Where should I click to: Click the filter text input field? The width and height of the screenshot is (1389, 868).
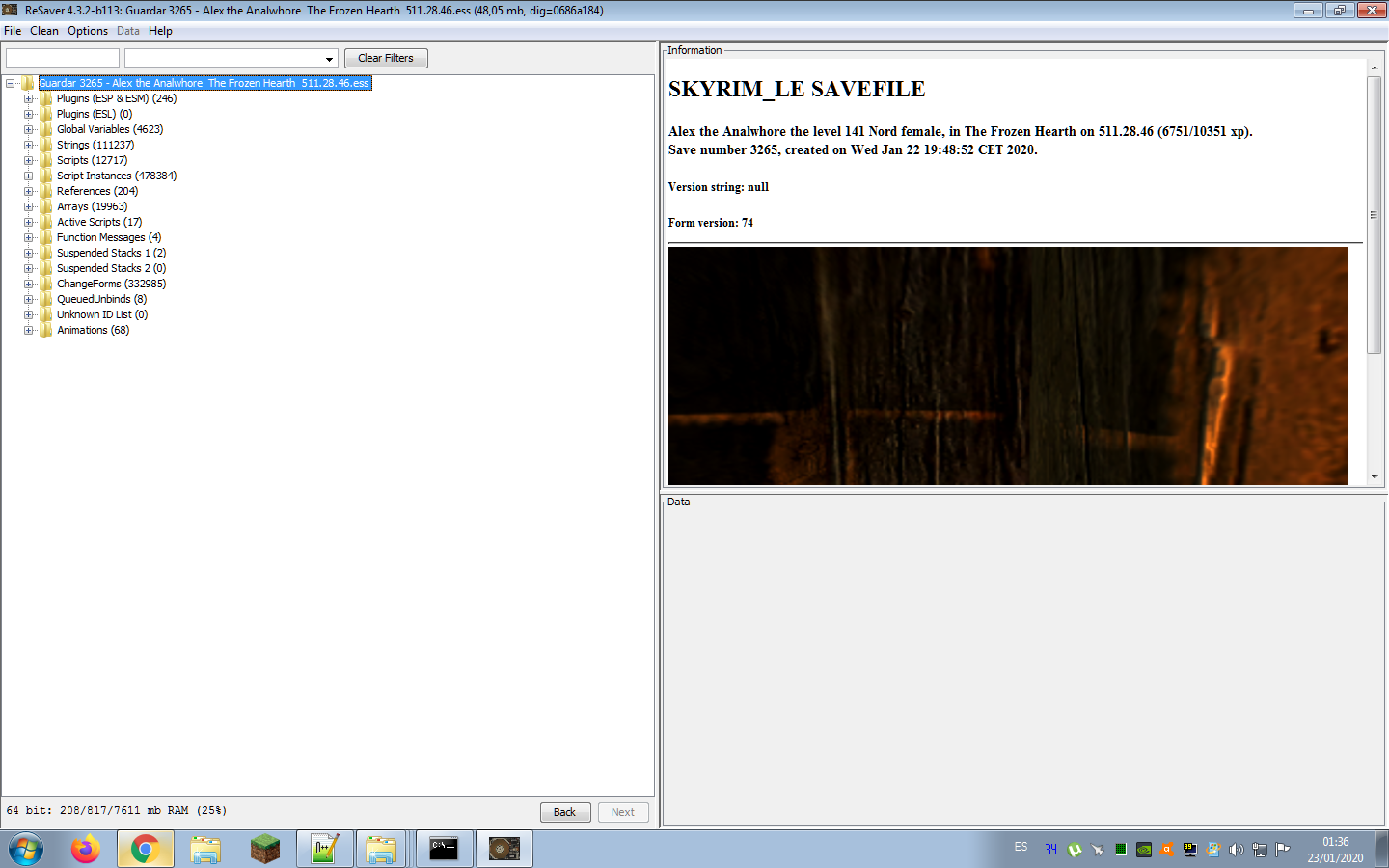point(63,58)
